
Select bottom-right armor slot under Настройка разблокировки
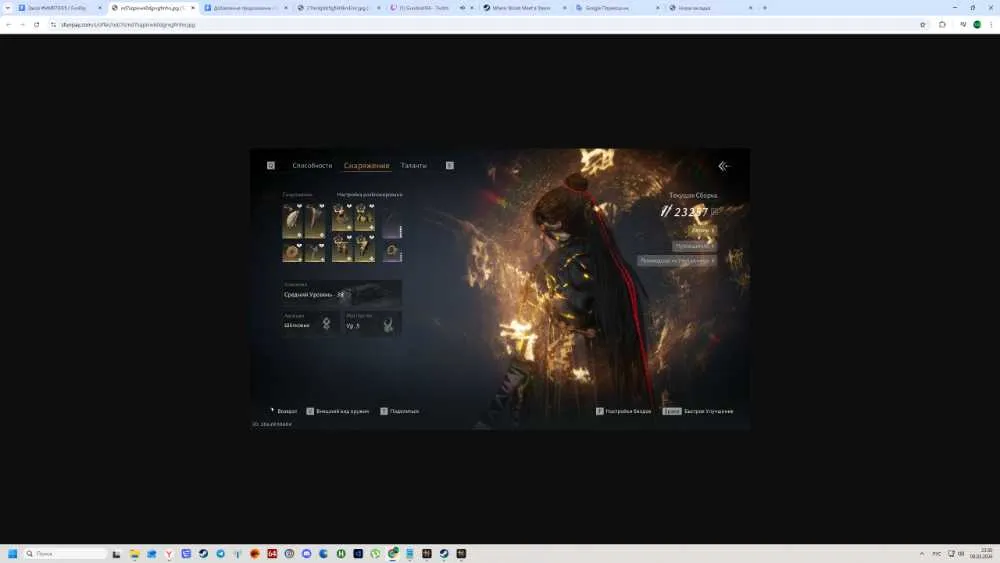click(364, 248)
